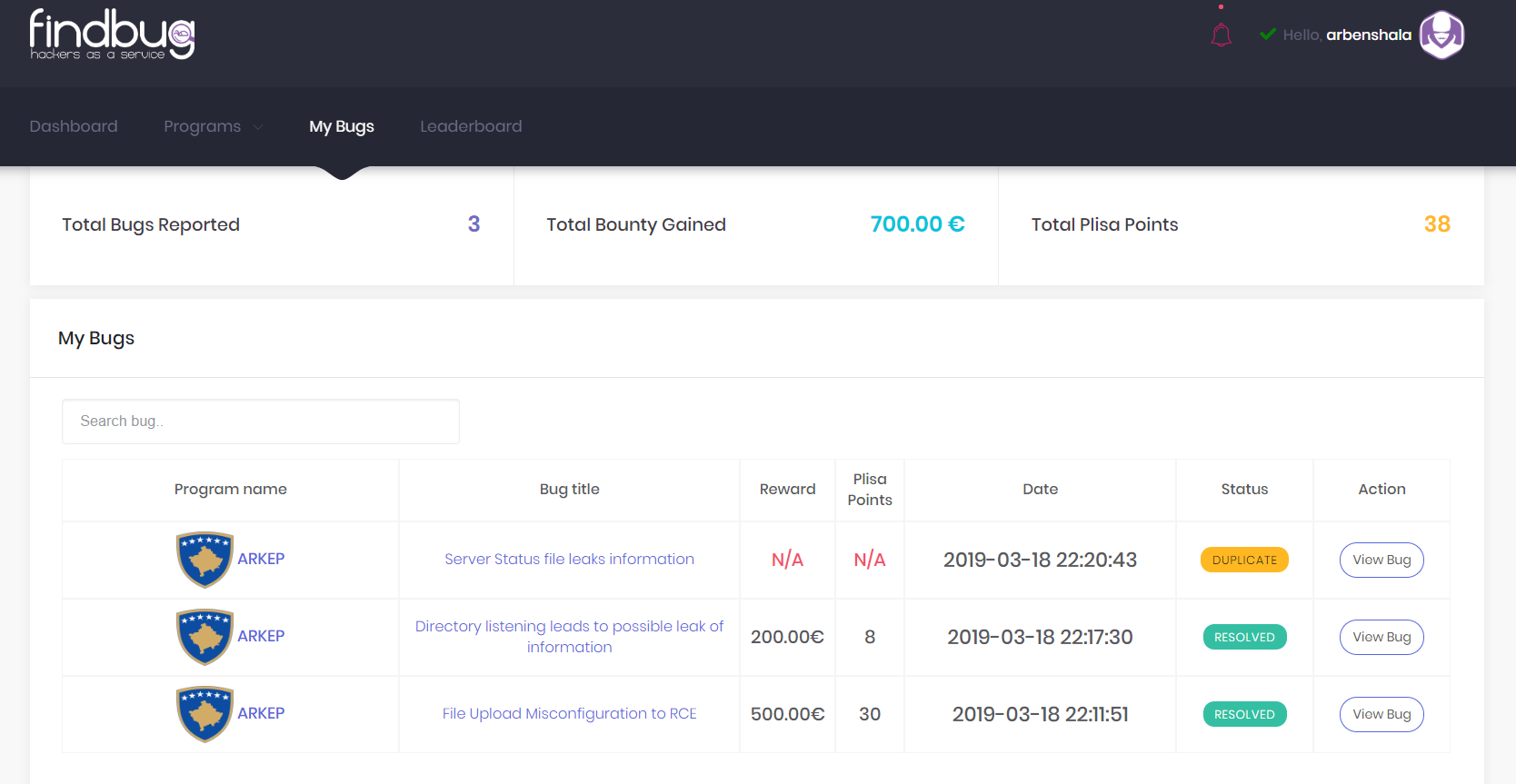Expand the Programs dropdown chevron
The width and height of the screenshot is (1516, 784).
[x=258, y=127]
